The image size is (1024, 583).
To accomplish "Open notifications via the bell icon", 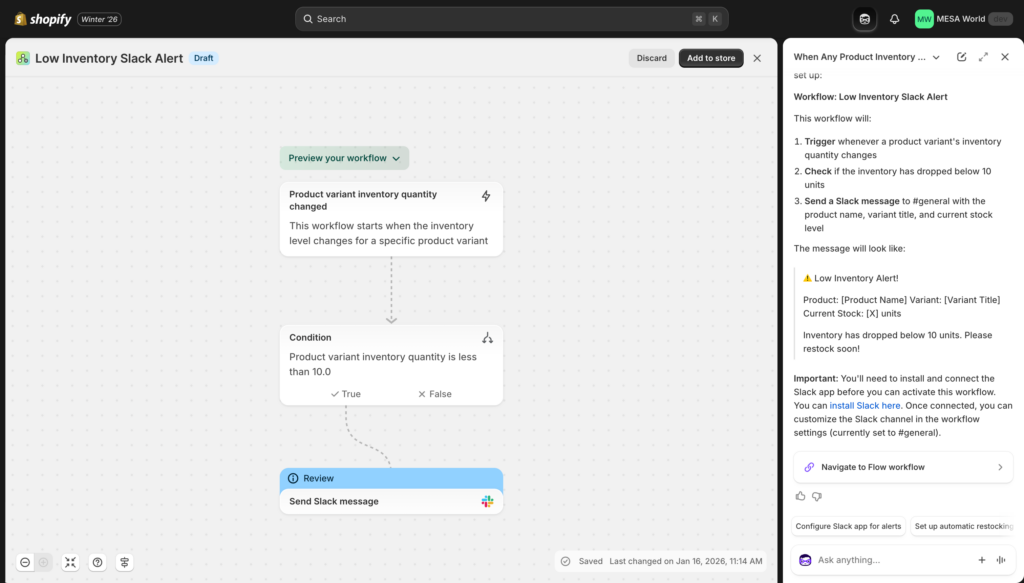I will pos(893,18).
